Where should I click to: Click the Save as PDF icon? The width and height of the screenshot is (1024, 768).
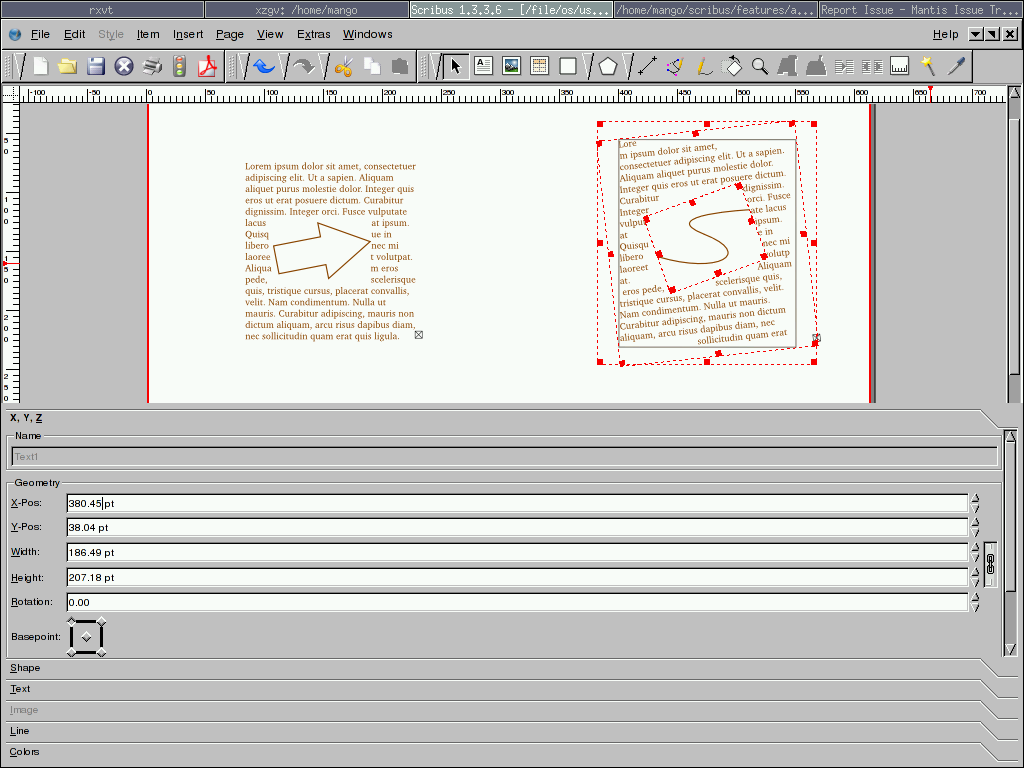click(x=207, y=67)
